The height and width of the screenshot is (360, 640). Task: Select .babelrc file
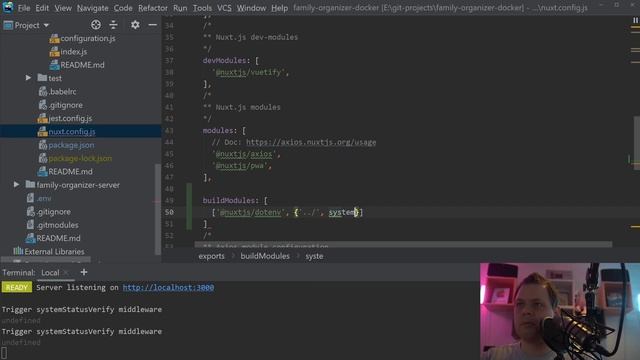tap(62, 91)
